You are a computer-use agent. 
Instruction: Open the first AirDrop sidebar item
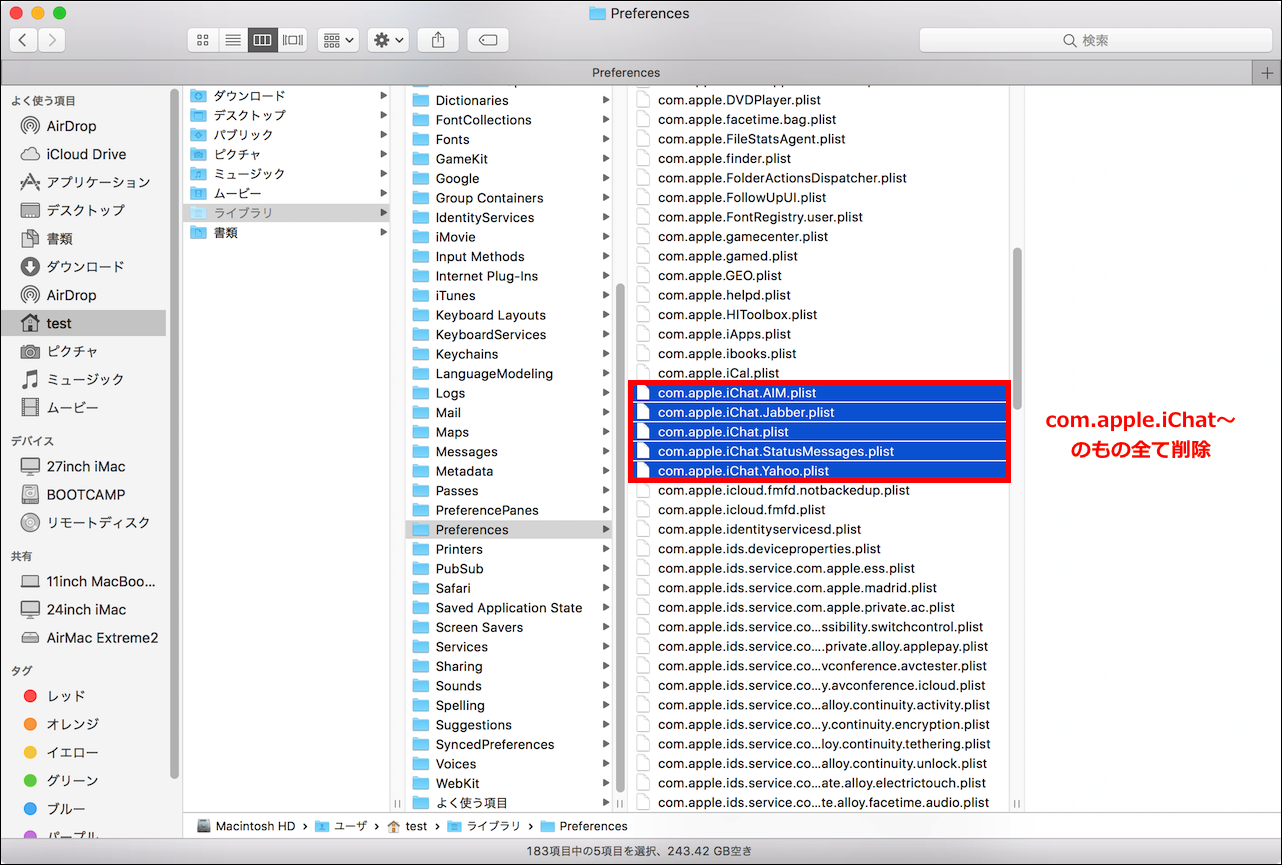click(x=85, y=126)
